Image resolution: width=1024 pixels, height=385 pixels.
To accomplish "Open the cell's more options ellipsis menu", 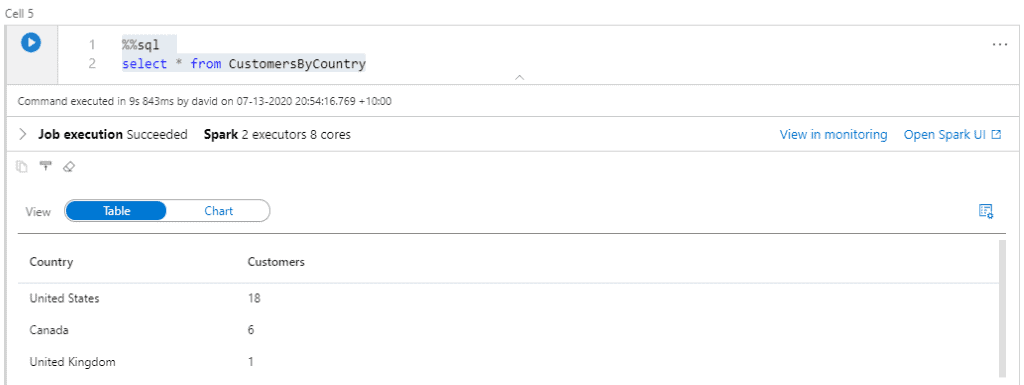I will click(999, 44).
